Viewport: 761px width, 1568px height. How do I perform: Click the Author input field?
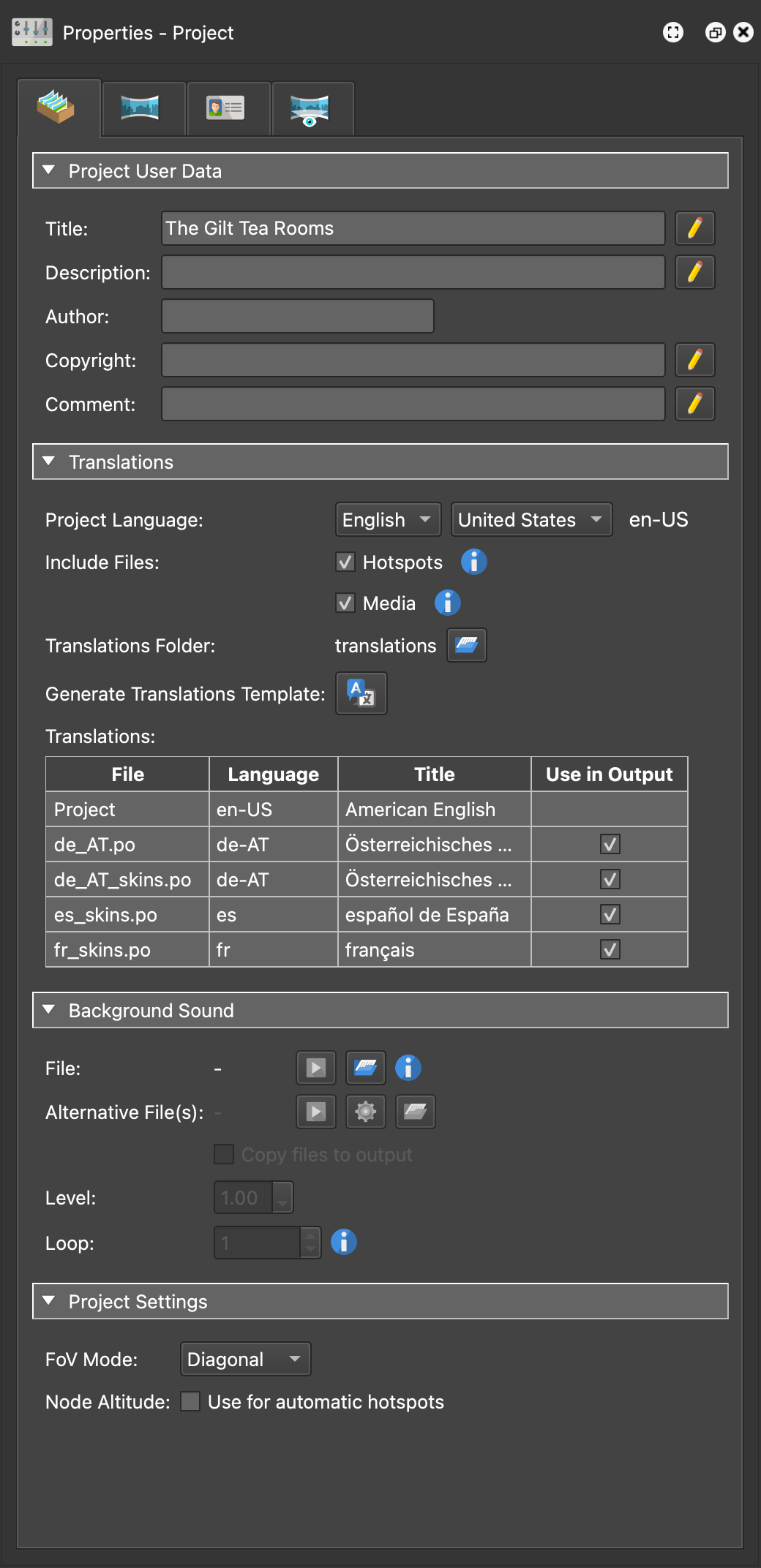297,316
